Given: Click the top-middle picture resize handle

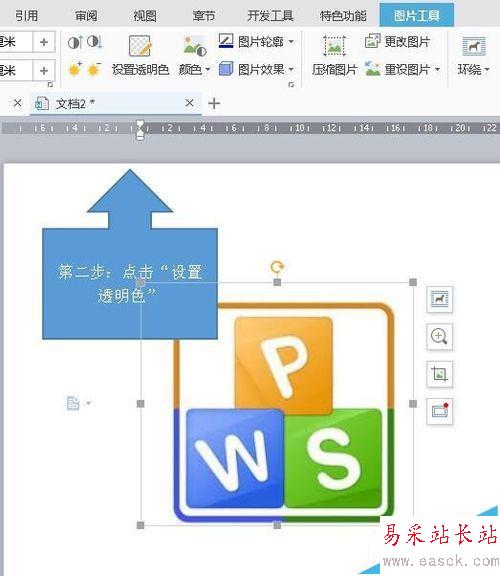Looking at the screenshot, I should (277, 282).
